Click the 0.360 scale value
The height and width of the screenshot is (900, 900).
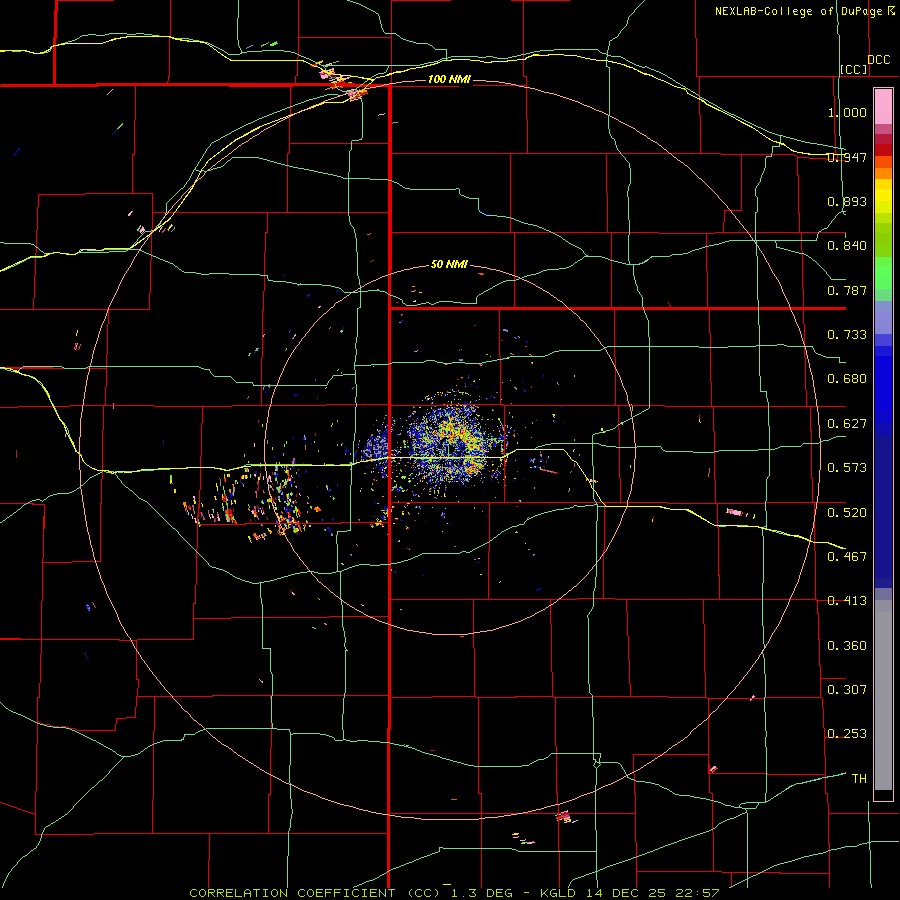[x=847, y=645]
